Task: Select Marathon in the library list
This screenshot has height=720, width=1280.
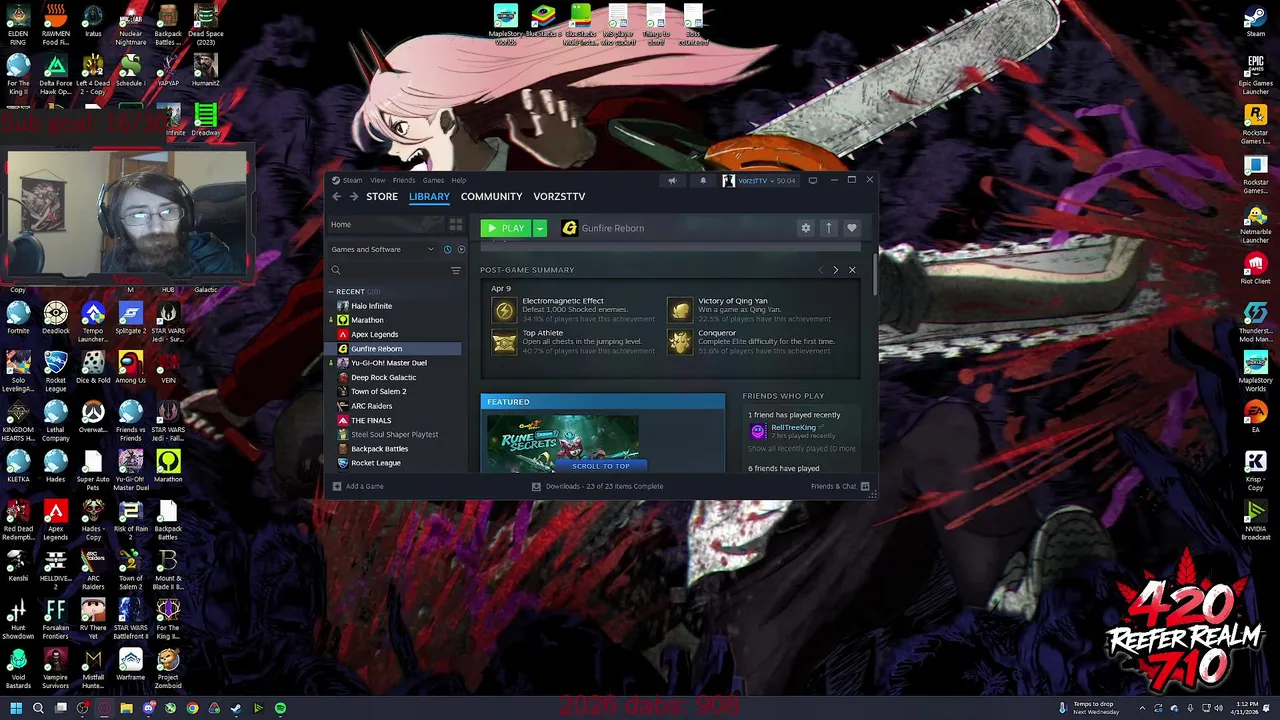Action: pos(394,320)
